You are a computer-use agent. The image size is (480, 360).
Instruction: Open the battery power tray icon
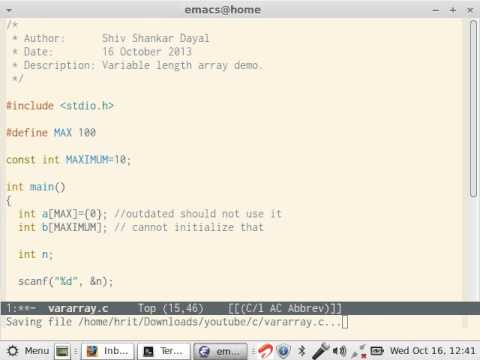click(x=377, y=351)
